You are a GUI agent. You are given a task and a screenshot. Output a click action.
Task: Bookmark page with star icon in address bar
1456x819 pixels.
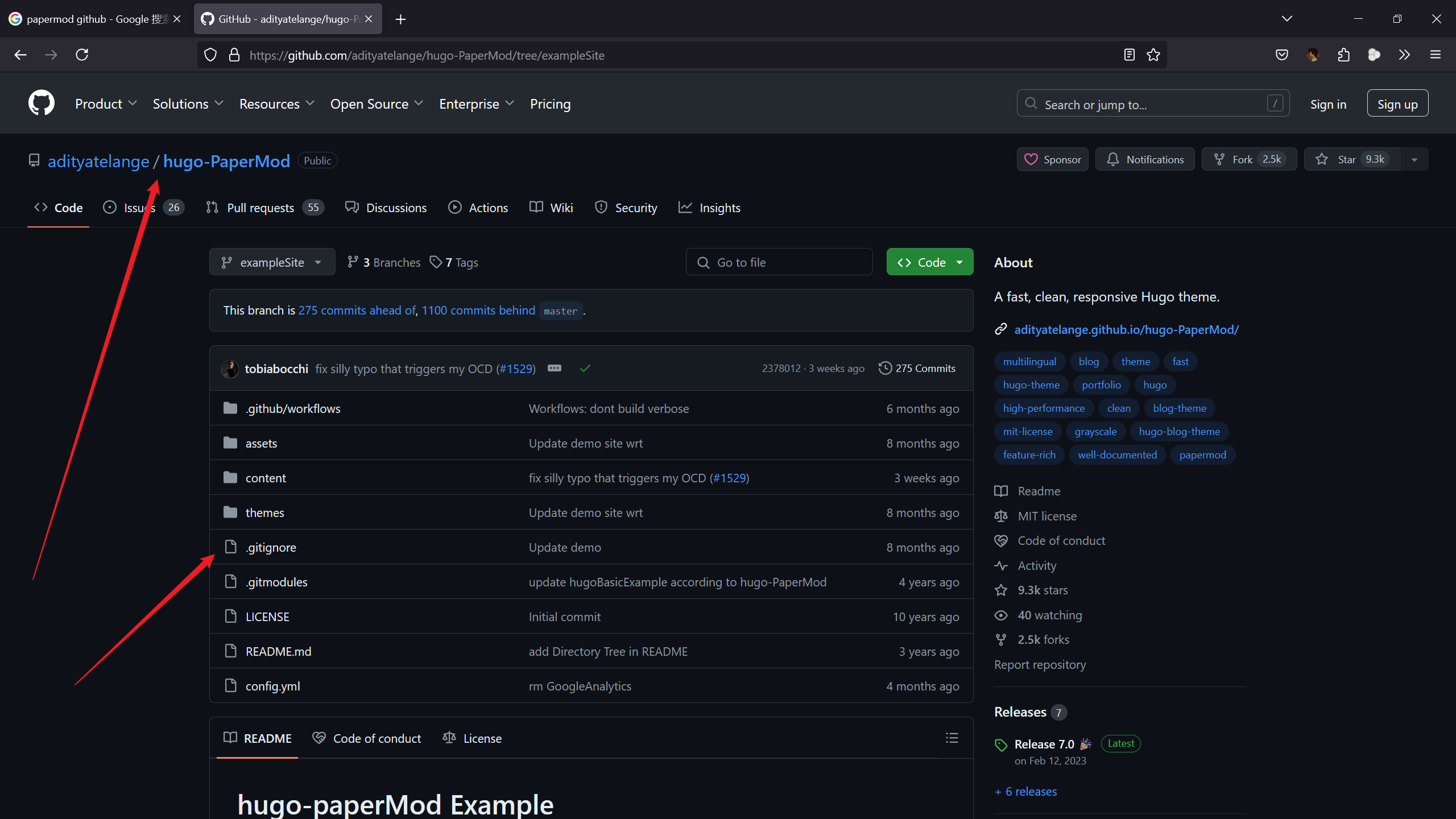tap(1153, 55)
